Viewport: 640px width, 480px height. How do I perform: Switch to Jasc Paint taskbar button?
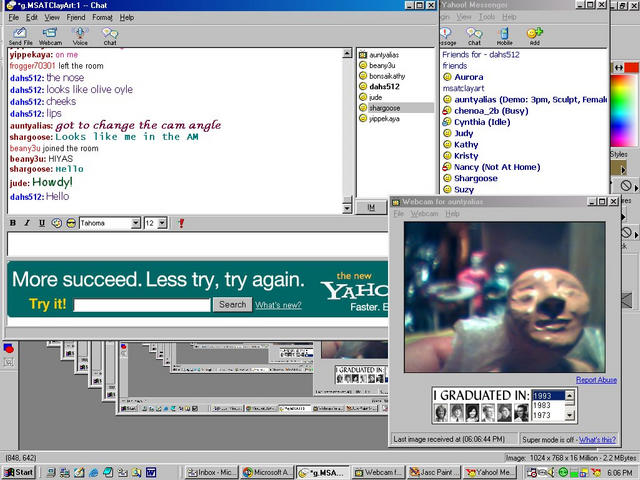pos(434,473)
